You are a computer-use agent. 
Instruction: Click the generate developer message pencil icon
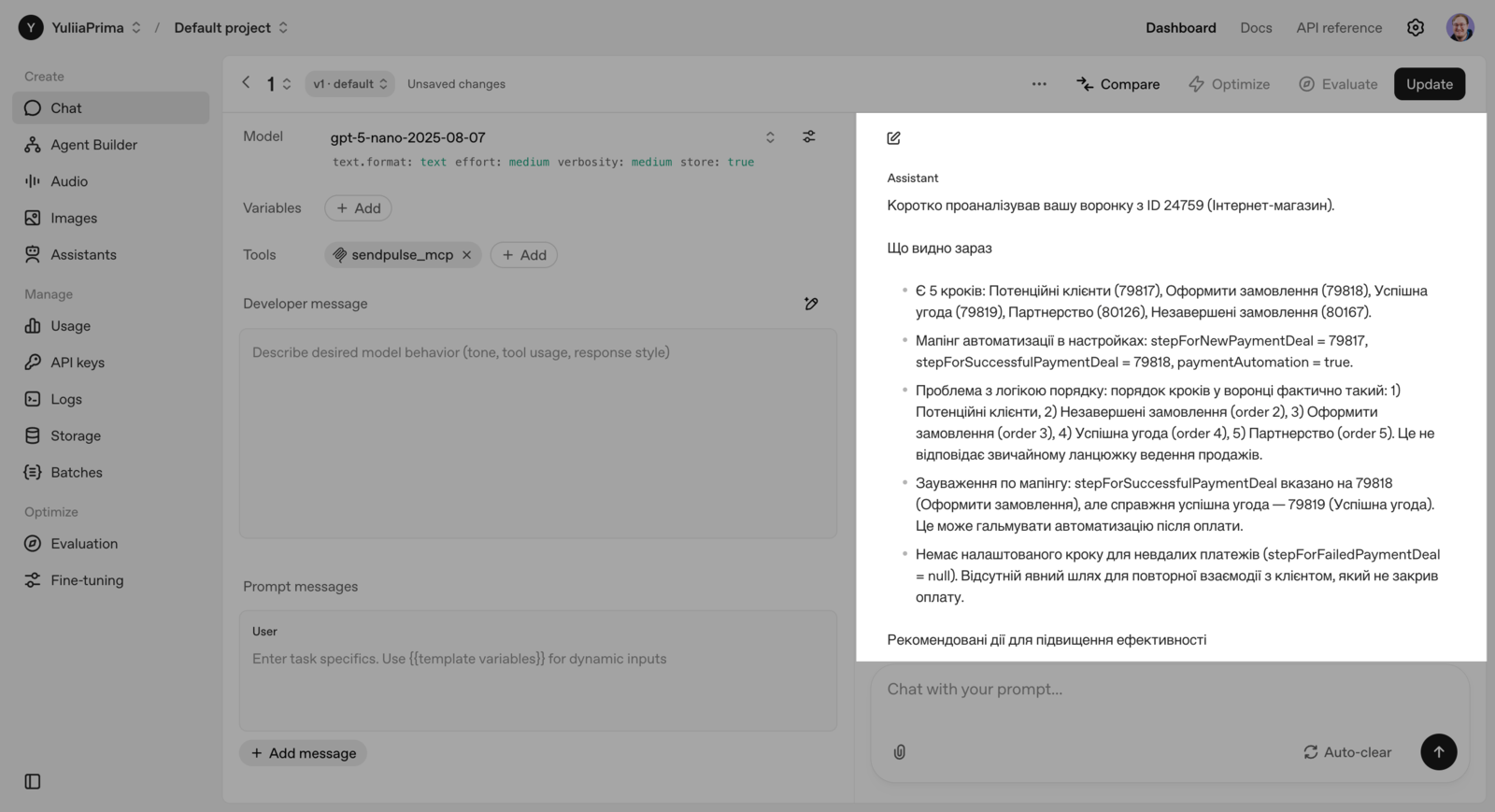tap(811, 304)
